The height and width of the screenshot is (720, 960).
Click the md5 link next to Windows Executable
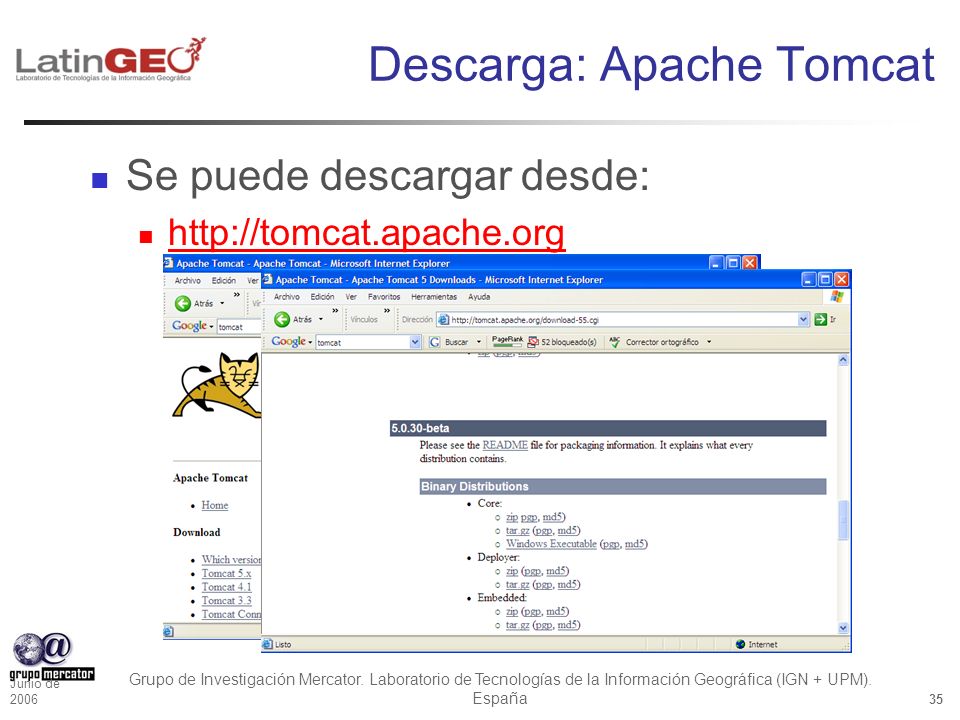pos(634,544)
